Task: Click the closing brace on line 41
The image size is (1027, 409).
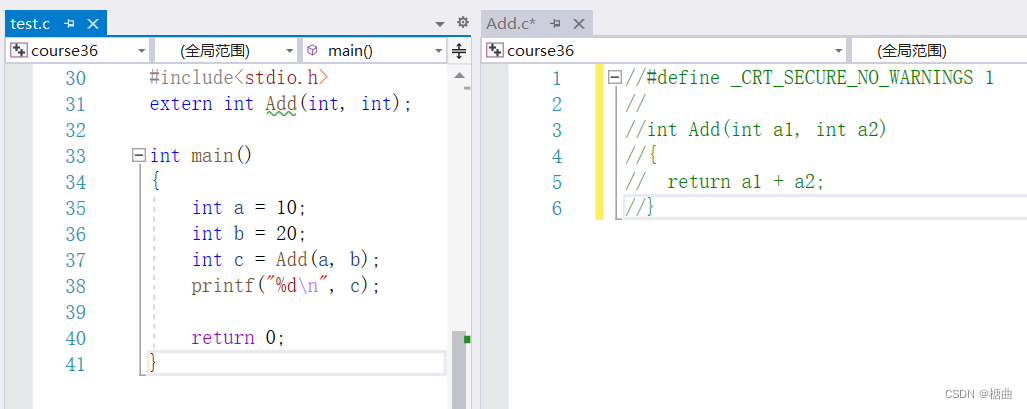Action: 153,362
